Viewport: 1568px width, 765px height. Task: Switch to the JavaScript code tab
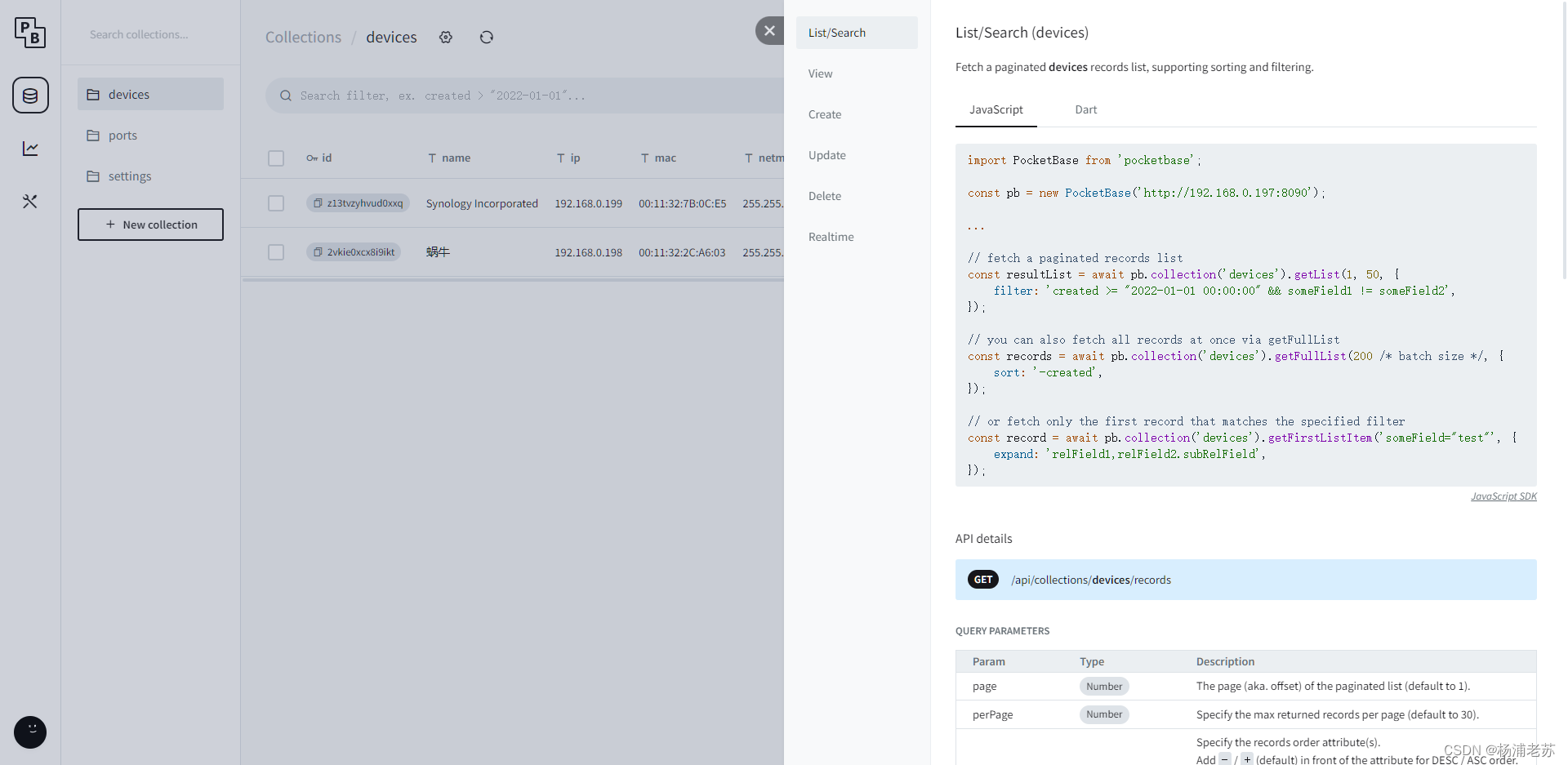pyautogui.click(x=996, y=109)
